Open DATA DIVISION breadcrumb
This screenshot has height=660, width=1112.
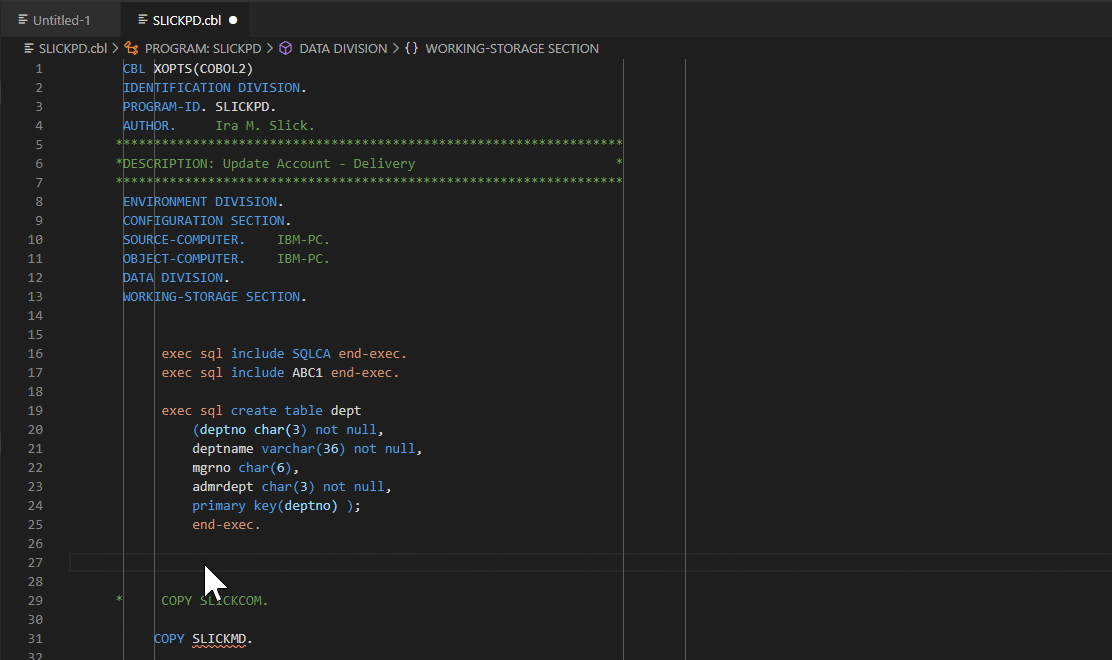[x=343, y=48]
